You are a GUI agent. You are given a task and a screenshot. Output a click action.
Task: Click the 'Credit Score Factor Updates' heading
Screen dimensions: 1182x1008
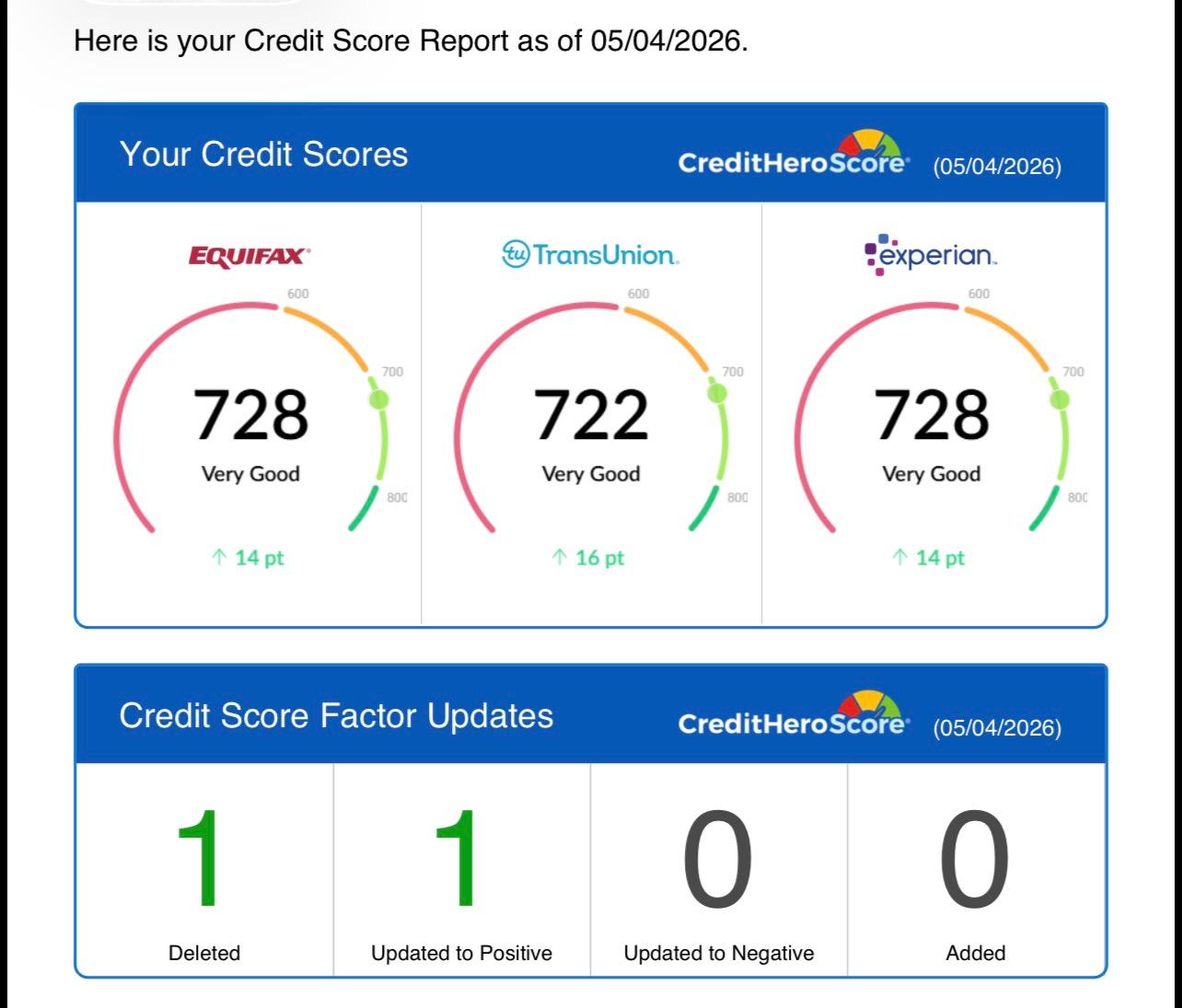[336, 716]
